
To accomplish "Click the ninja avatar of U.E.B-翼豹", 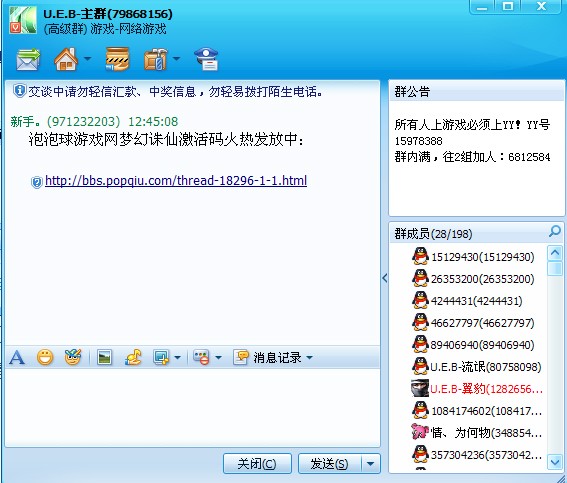I will point(420,388).
